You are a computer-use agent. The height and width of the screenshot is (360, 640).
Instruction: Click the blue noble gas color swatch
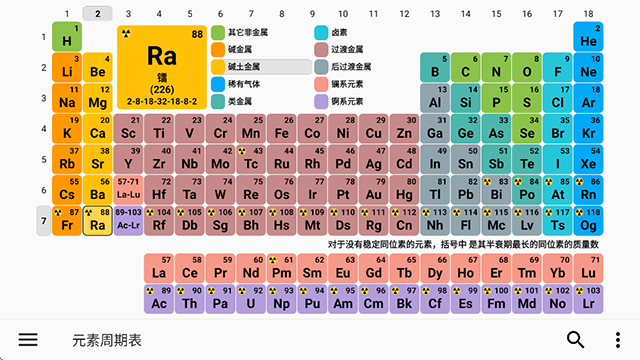(218, 84)
